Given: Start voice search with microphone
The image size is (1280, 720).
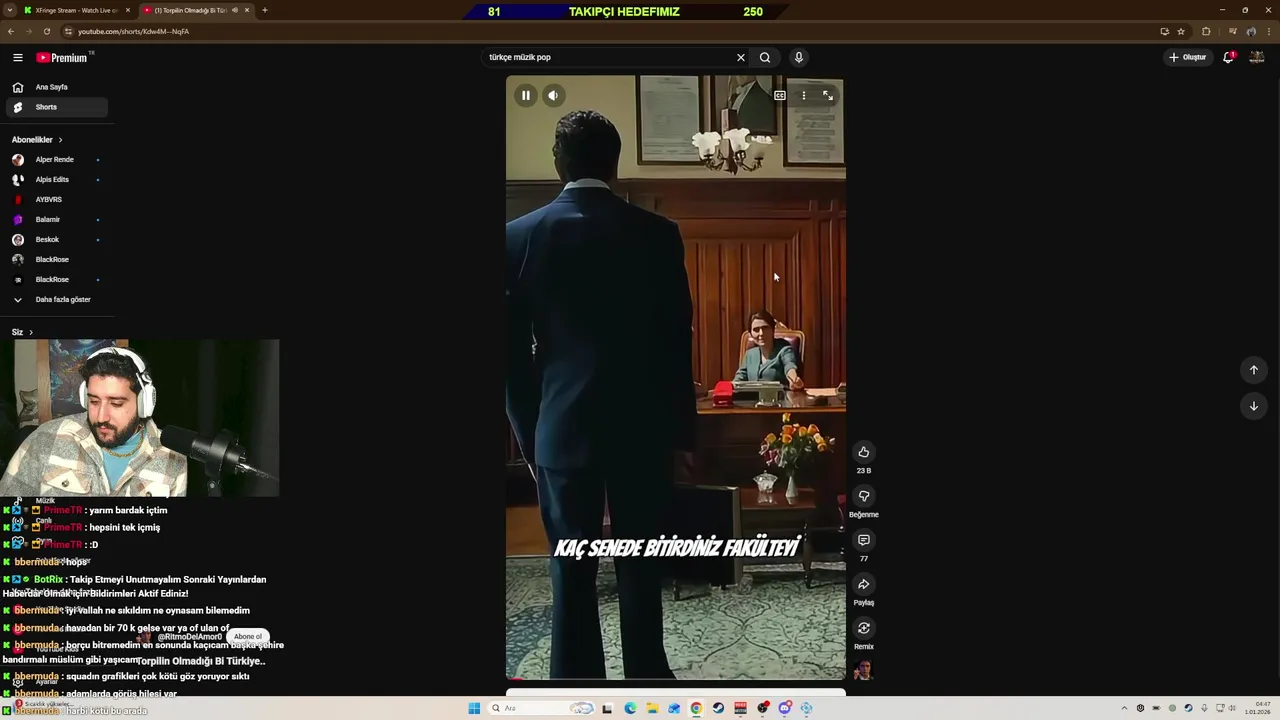Looking at the screenshot, I should point(799,57).
